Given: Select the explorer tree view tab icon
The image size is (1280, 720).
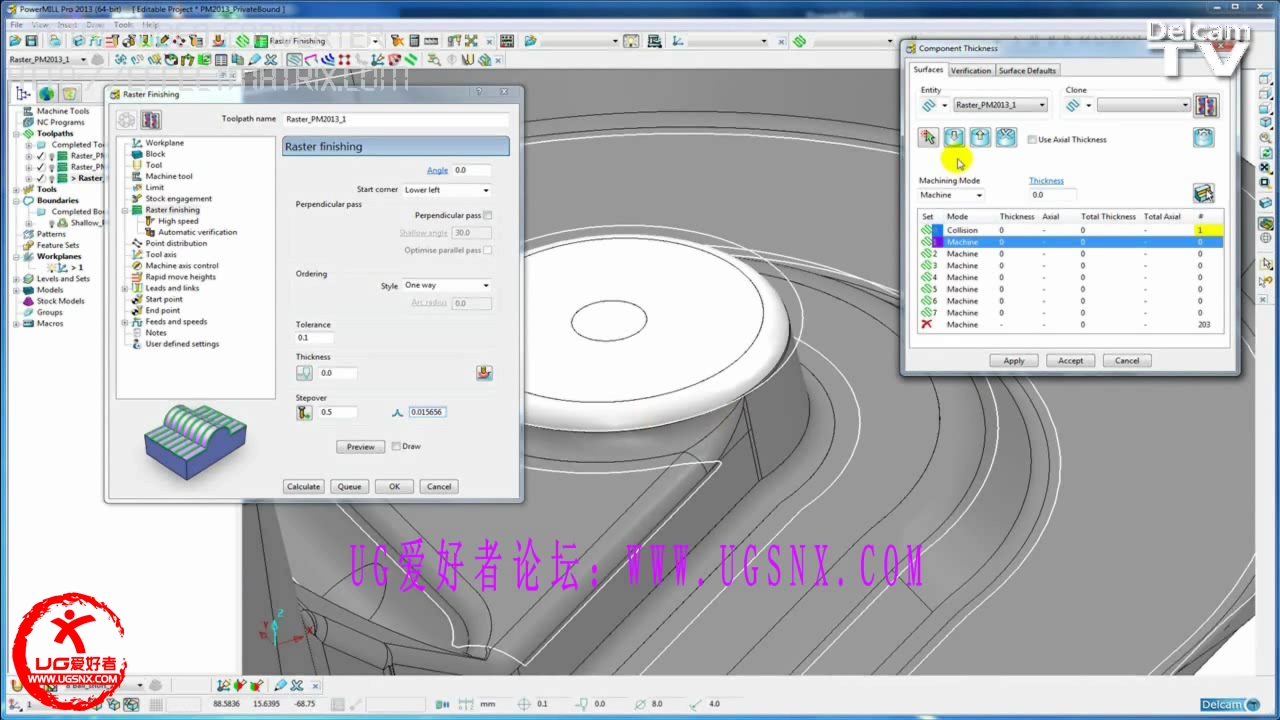Looking at the screenshot, I should pos(23,94).
